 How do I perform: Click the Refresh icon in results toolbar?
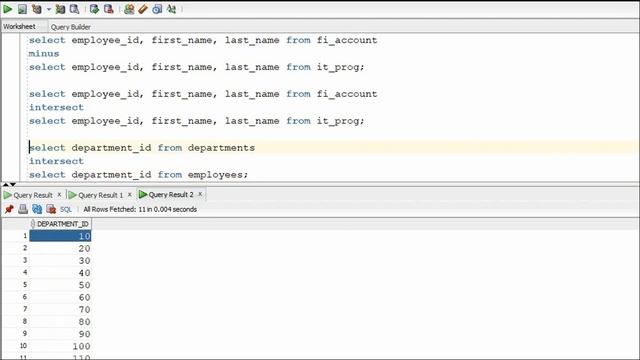click(x=37, y=209)
